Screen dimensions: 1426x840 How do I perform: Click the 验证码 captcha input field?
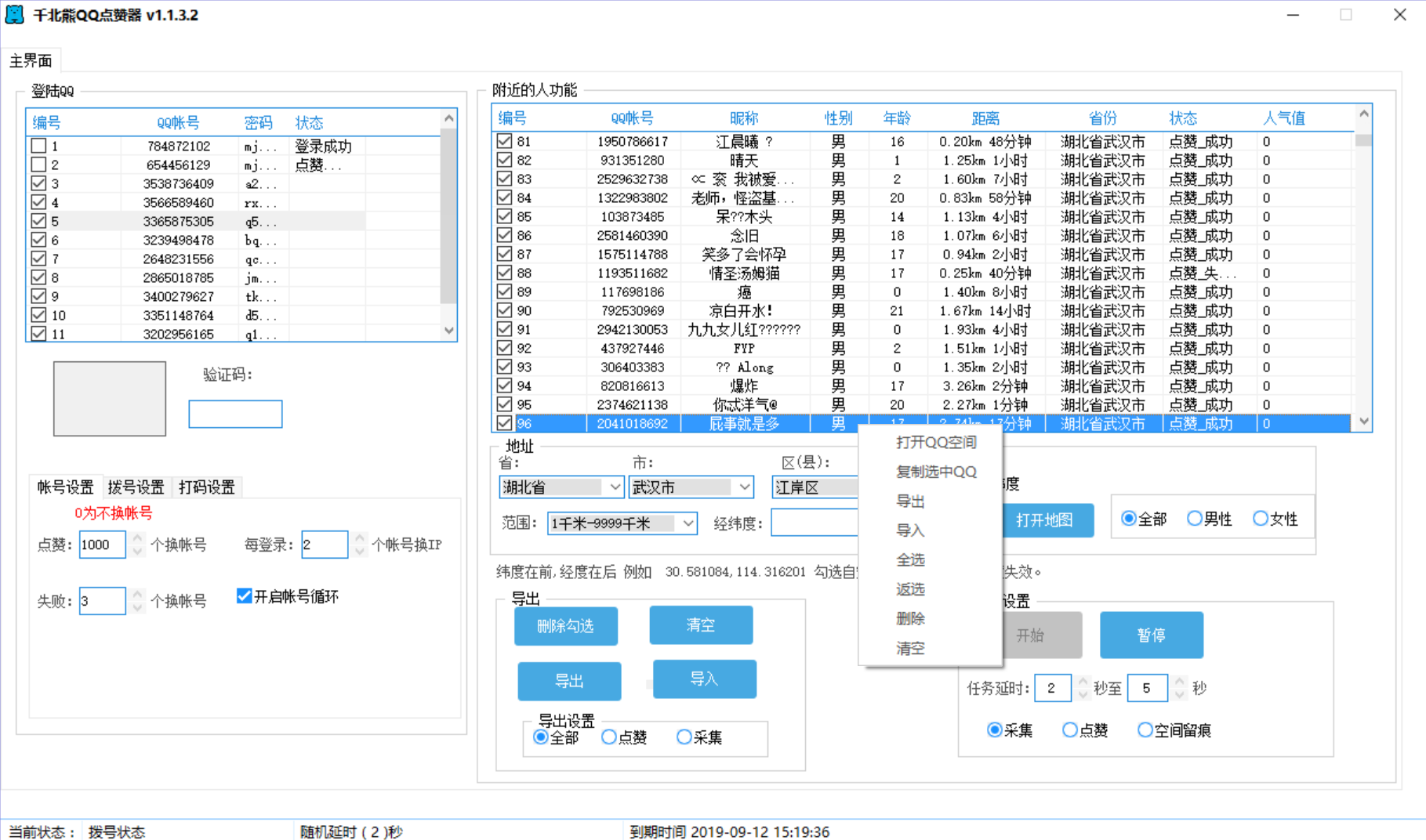[235, 414]
